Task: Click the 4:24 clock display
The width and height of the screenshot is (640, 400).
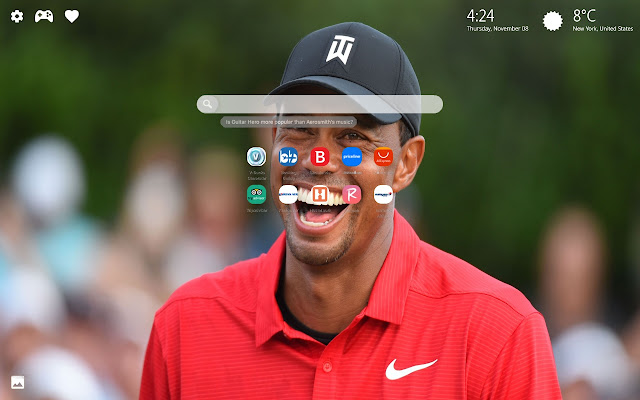Action: (480, 16)
